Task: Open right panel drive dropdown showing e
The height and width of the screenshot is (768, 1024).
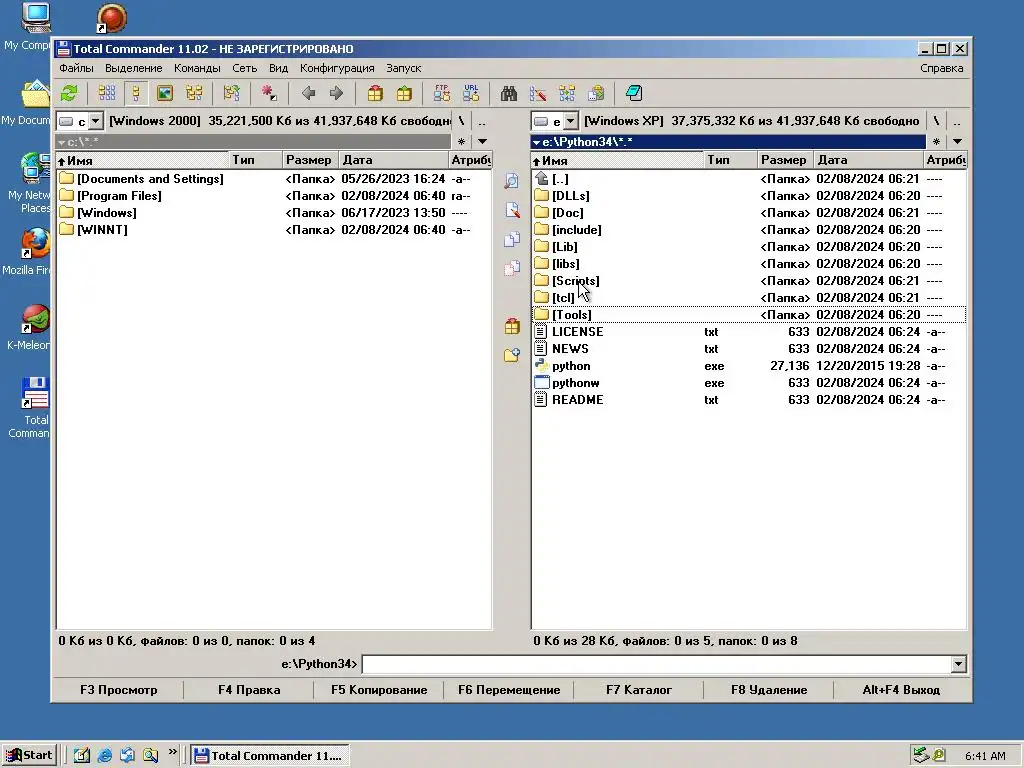Action: pos(570,121)
